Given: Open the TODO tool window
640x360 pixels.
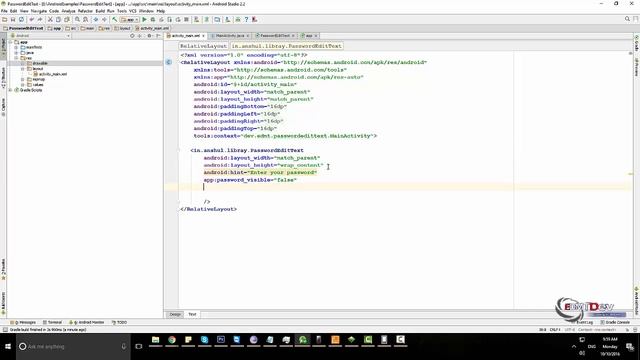Looking at the screenshot, I should point(119,322).
